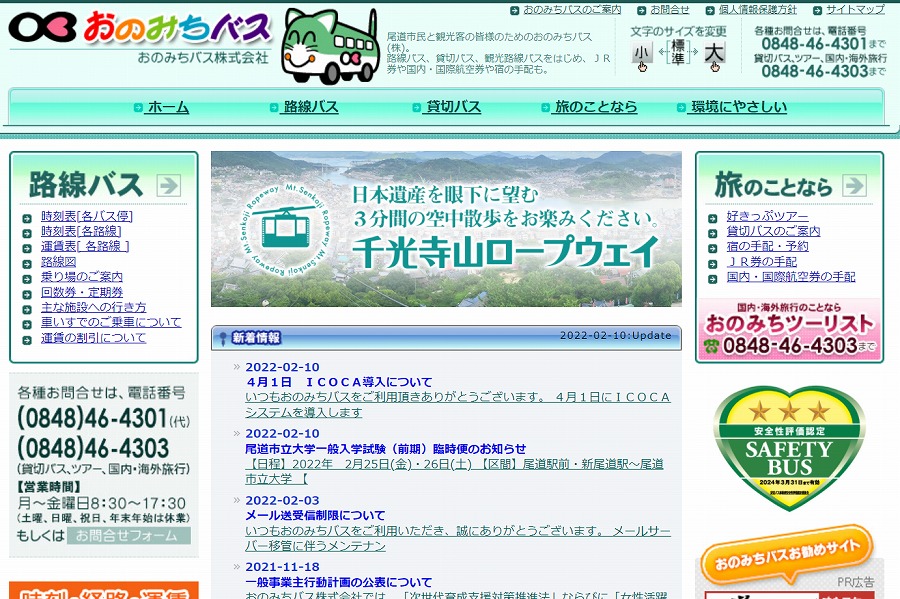The image size is (900, 599).
Task: Click the orange 時刻・経路・運賃 banner
Action: point(104,590)
